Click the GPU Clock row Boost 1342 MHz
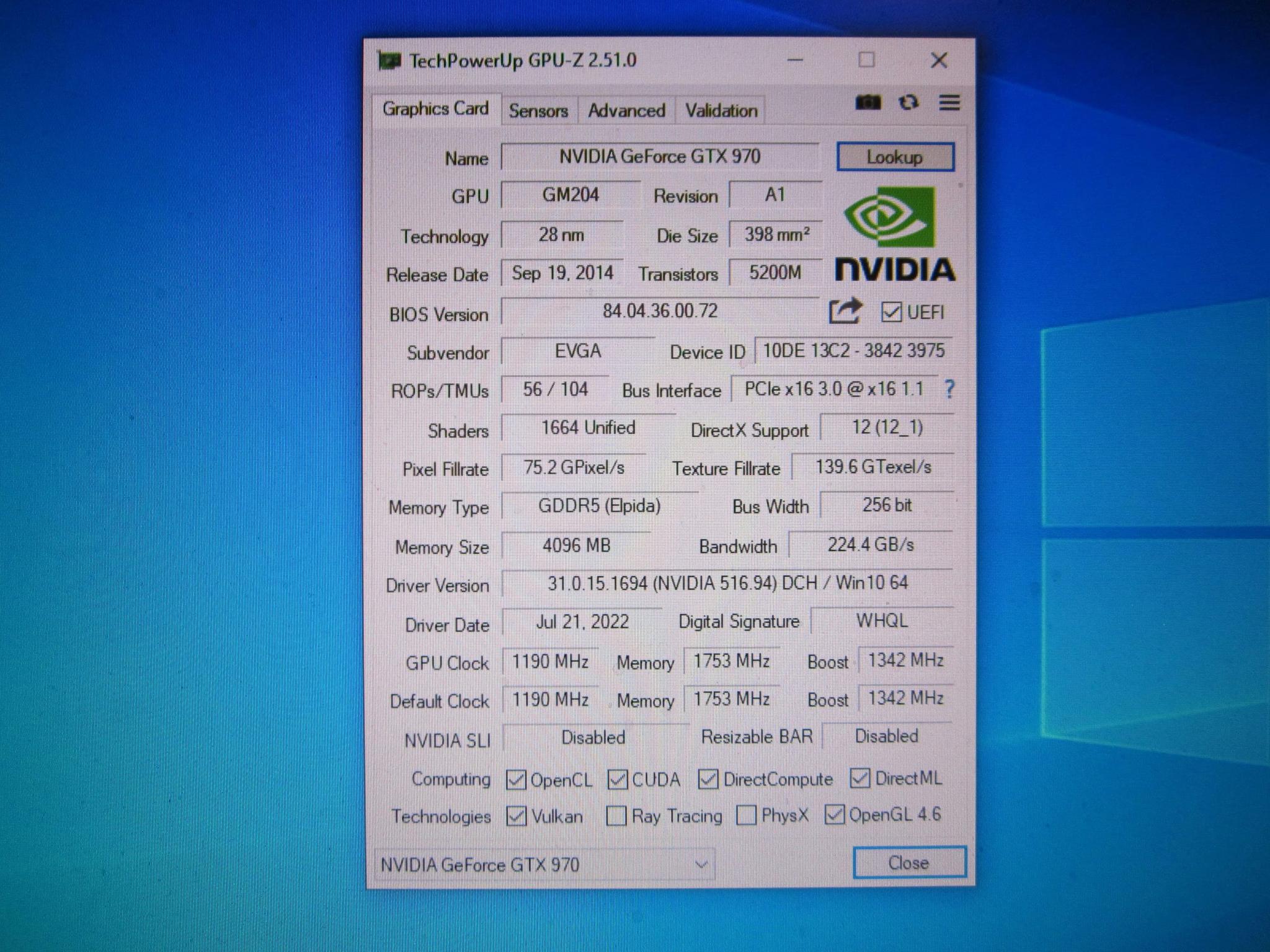 (905, 661)
